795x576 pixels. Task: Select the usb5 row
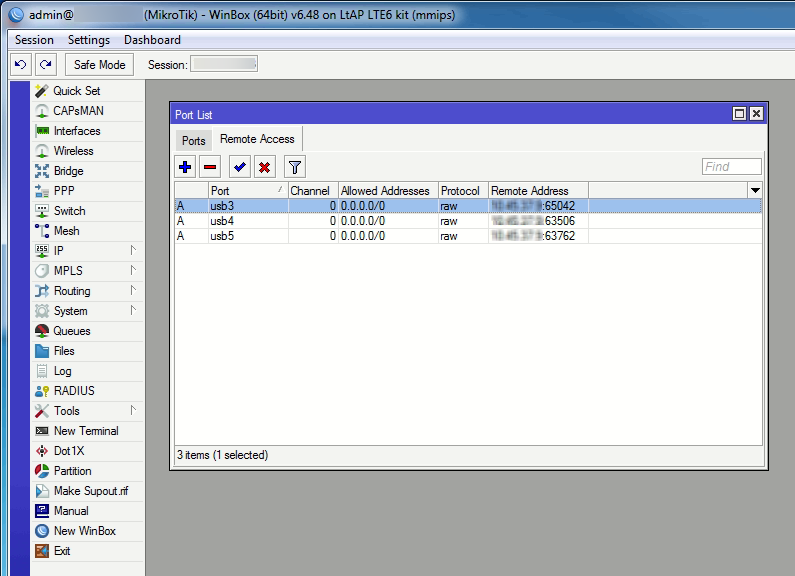468,236
